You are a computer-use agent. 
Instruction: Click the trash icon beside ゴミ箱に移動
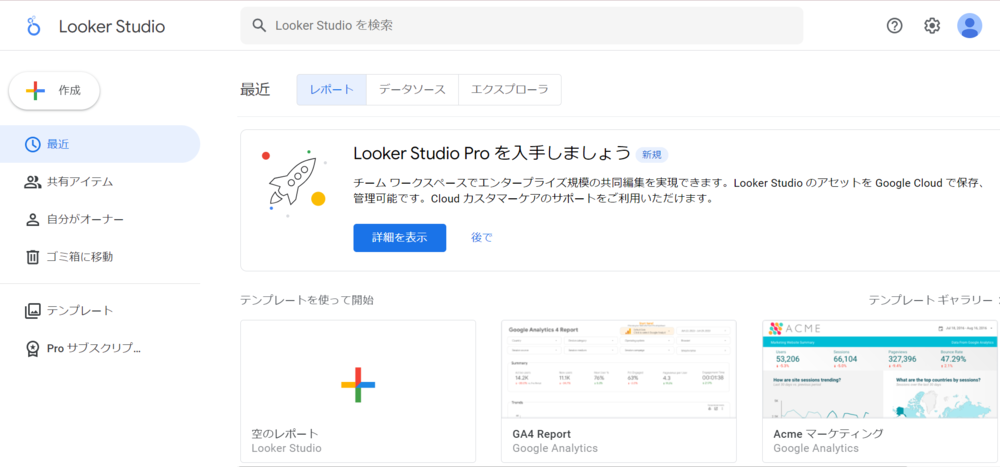click(x=32, y=257)
